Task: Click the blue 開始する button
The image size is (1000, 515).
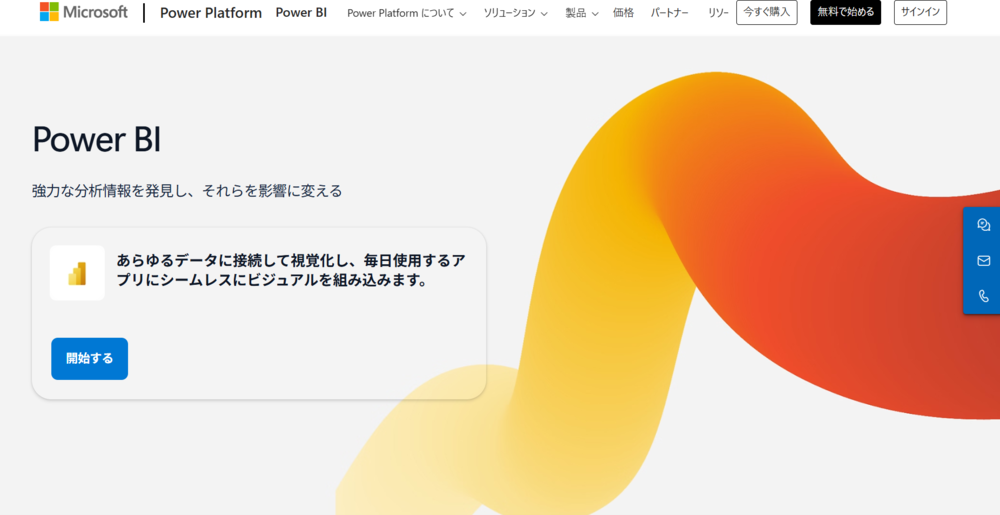Action: pos(89,358)
